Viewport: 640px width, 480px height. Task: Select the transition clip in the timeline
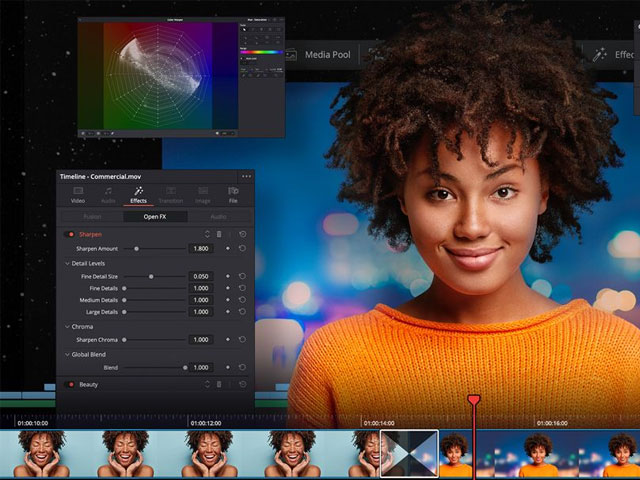click(410, 453)
